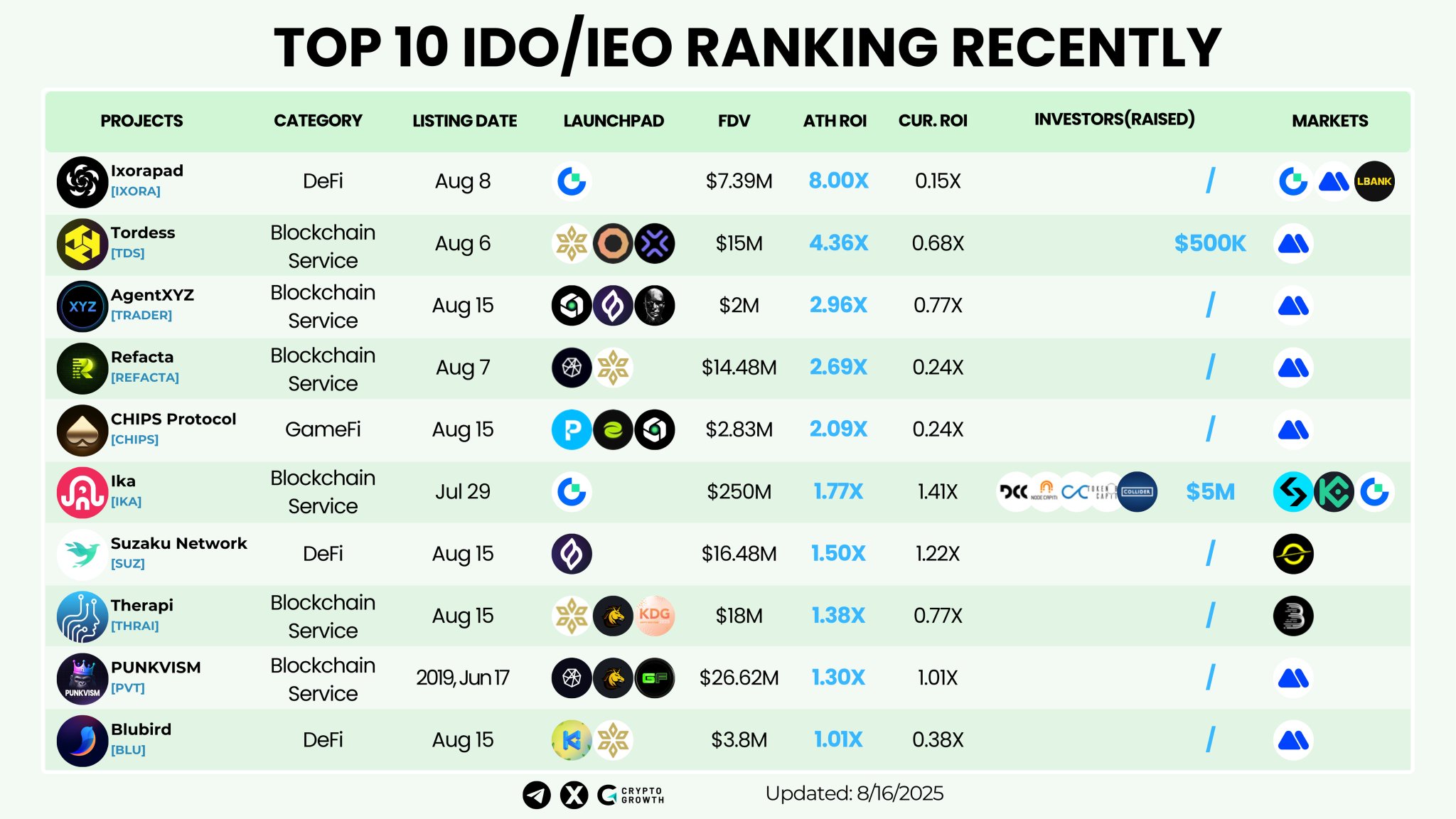Viewport: 1456px width, 819px height.
Task: Click the Suzaku Network bird logo
Action: pyautogui.click(x=82, y=555)
